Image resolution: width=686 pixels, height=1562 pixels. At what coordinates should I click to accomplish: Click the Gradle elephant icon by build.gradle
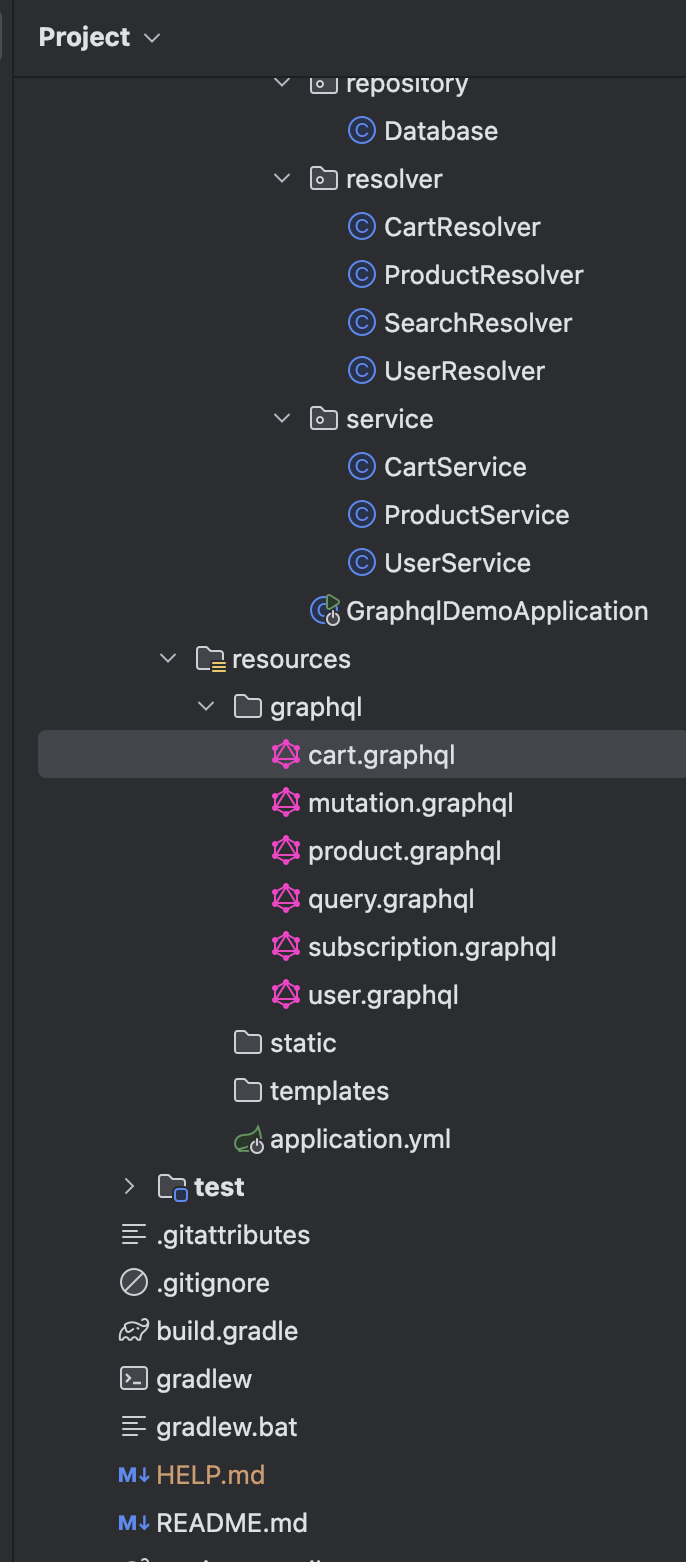coord(133,1331)
